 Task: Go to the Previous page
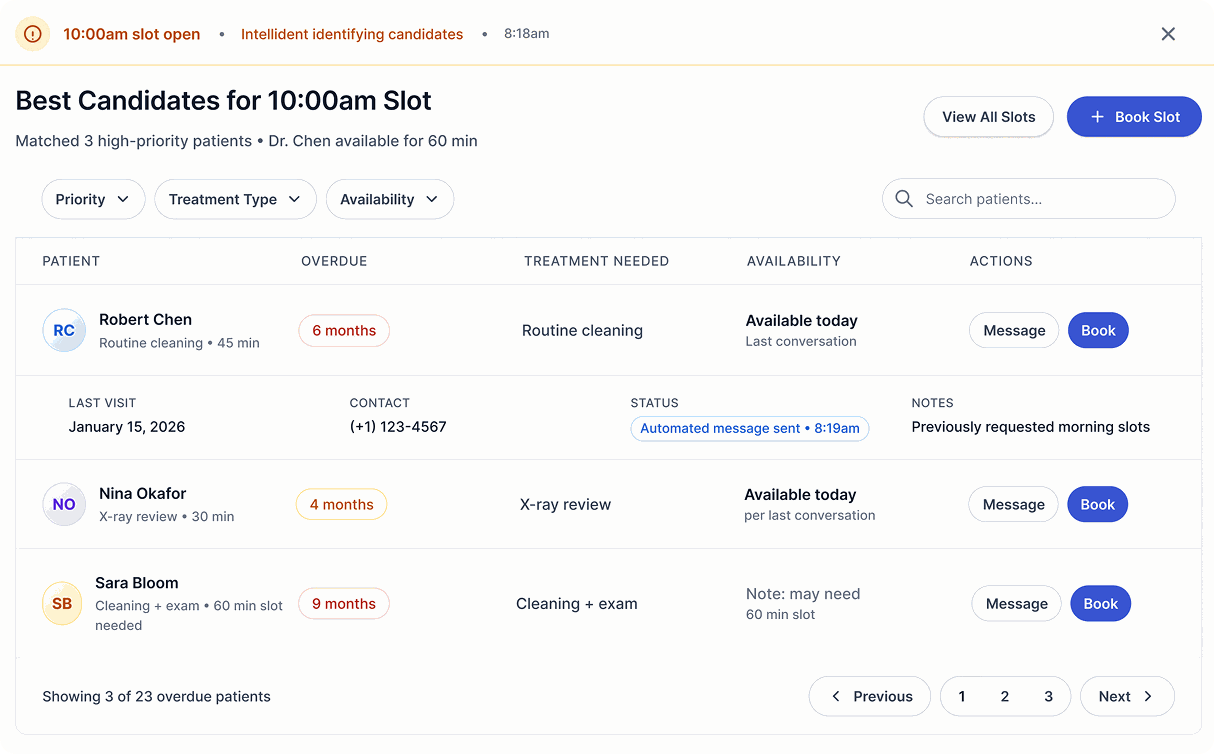click(870, 697)
